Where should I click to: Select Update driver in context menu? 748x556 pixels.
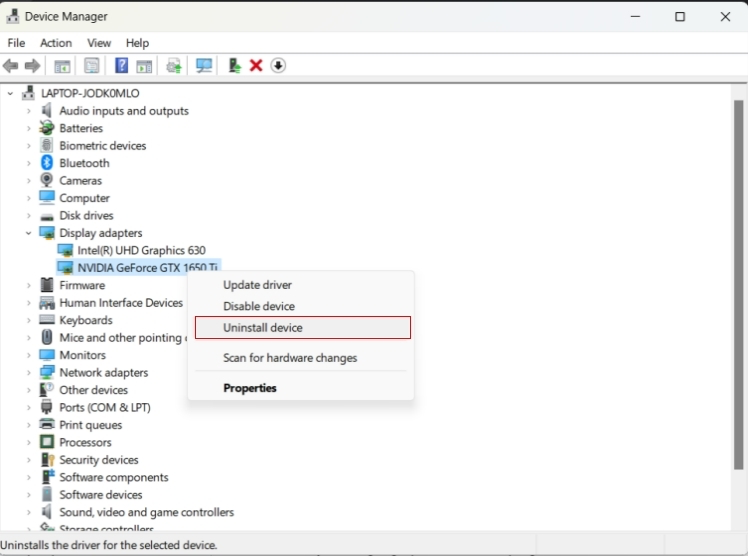pos(257,285)
